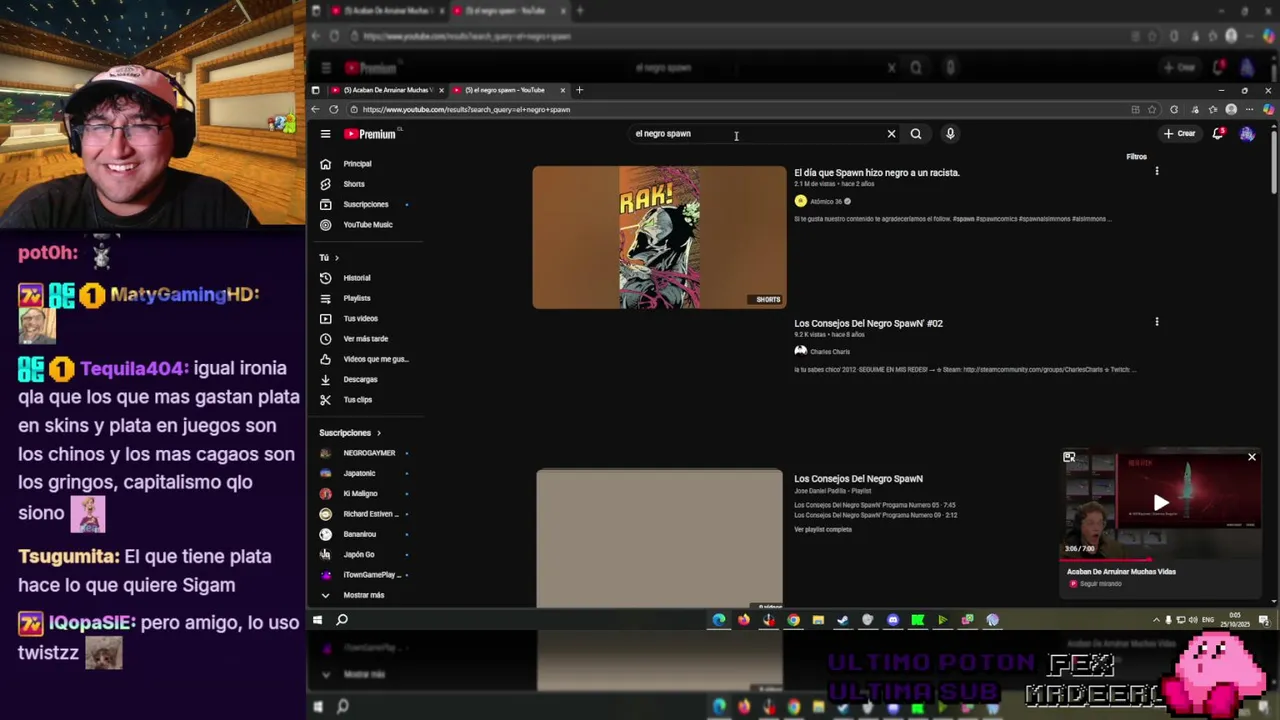Screen dimensions: 1280x720
Task: Open a new browser tab plus
Action: coord(579,90)
